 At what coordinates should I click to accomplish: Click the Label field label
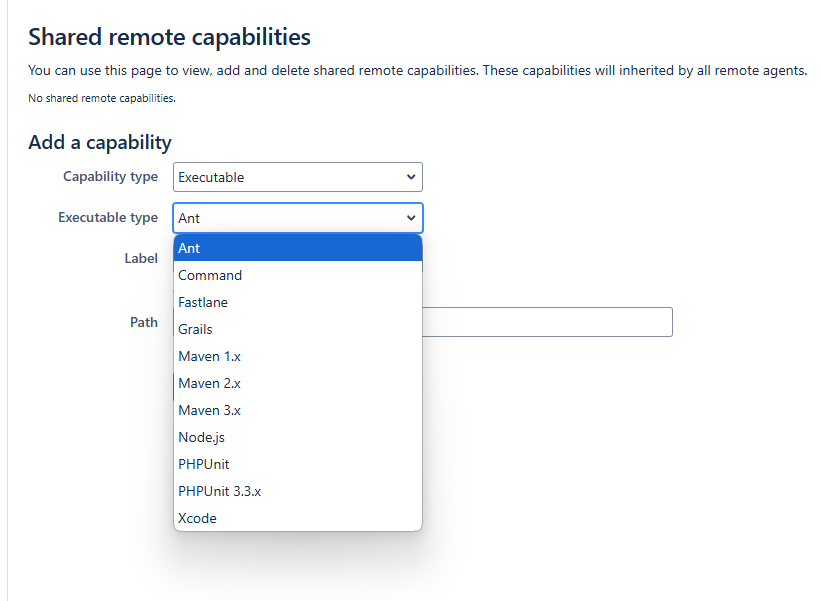[x=141, y=258]
